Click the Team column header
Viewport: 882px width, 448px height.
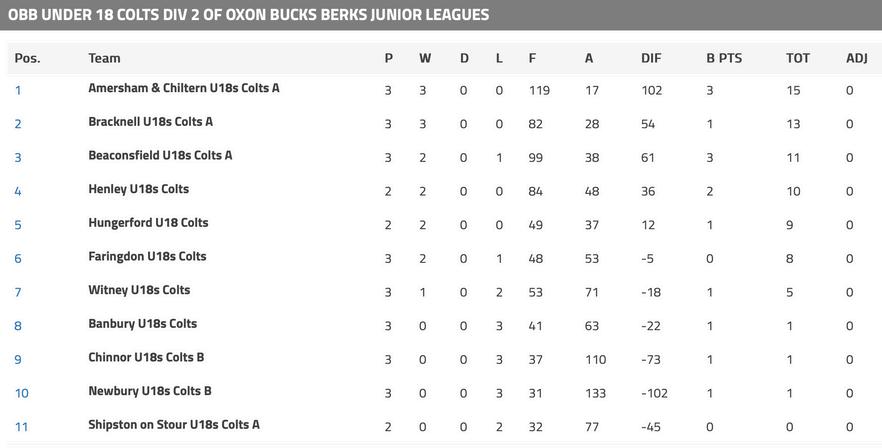[x=104, y=58]
